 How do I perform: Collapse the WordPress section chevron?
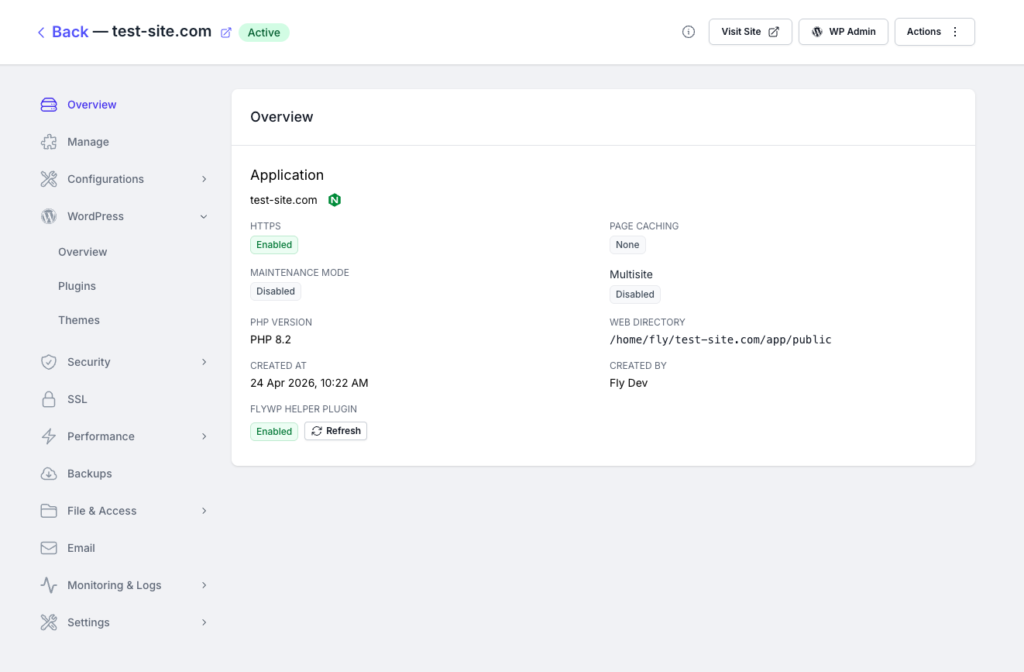pyautogui.click(x=204, y=216)
